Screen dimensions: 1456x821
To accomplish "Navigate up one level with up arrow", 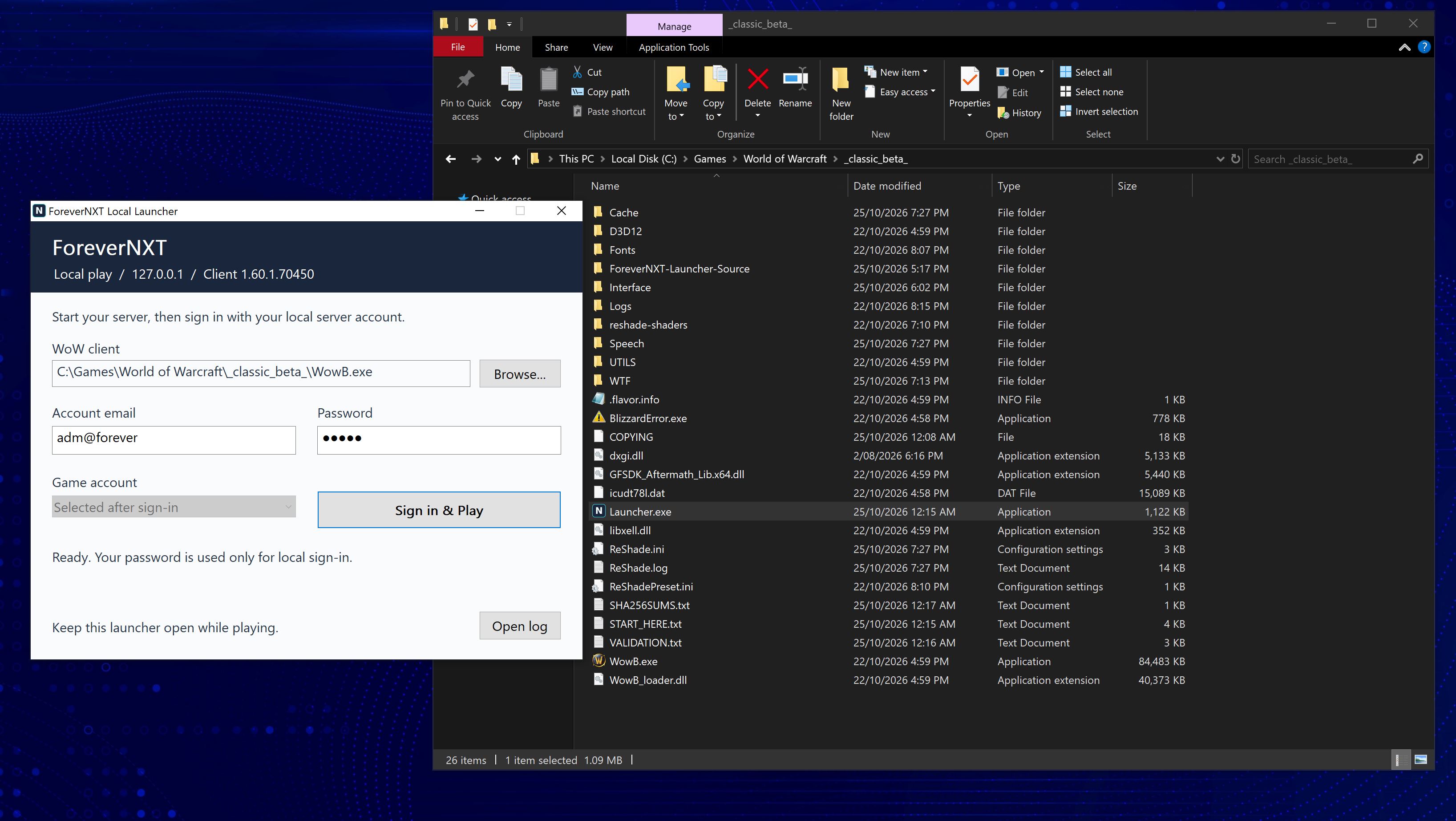I will pos(515,159).
